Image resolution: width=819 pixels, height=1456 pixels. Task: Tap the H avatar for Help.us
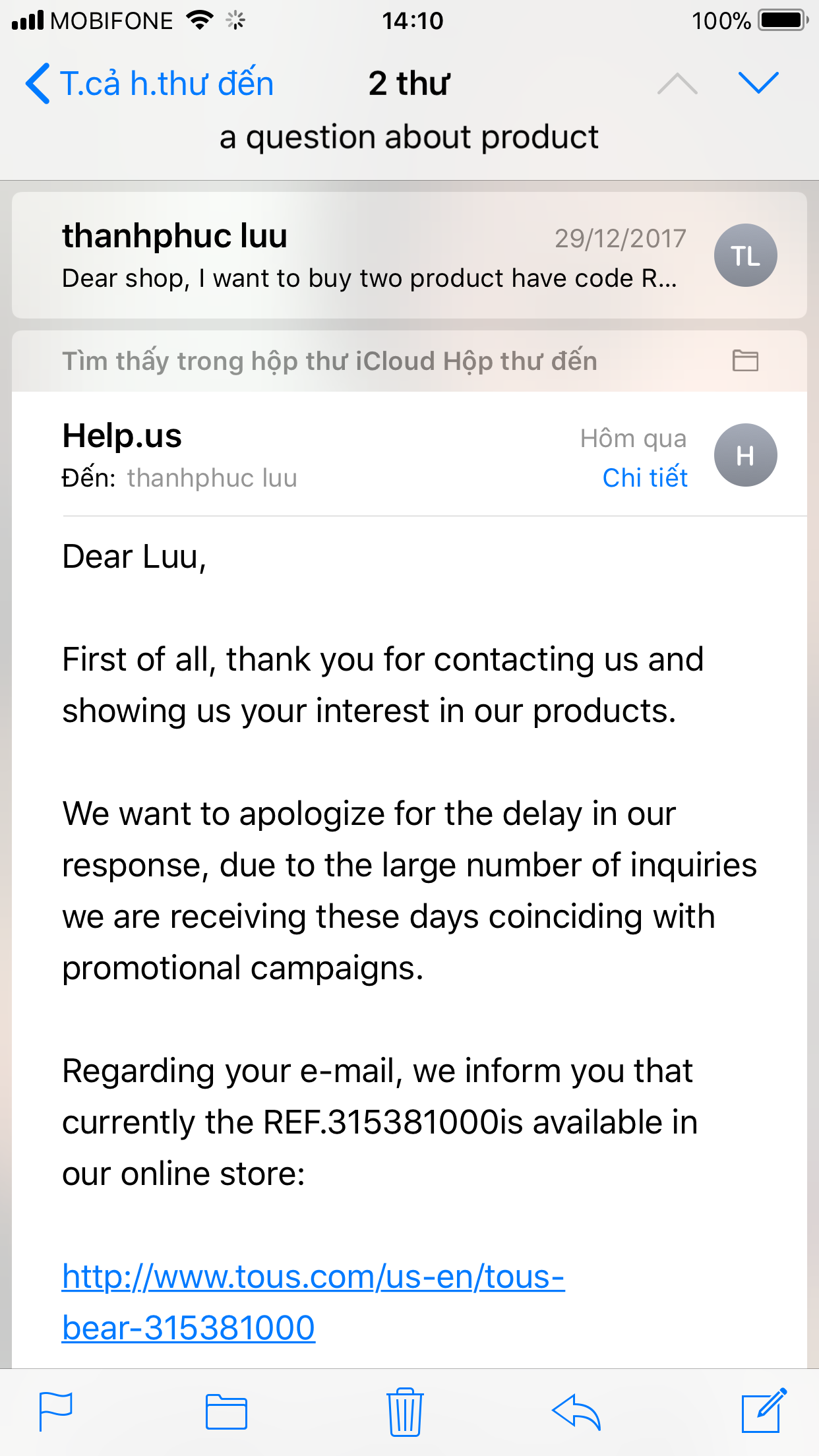tap(745, 455)
